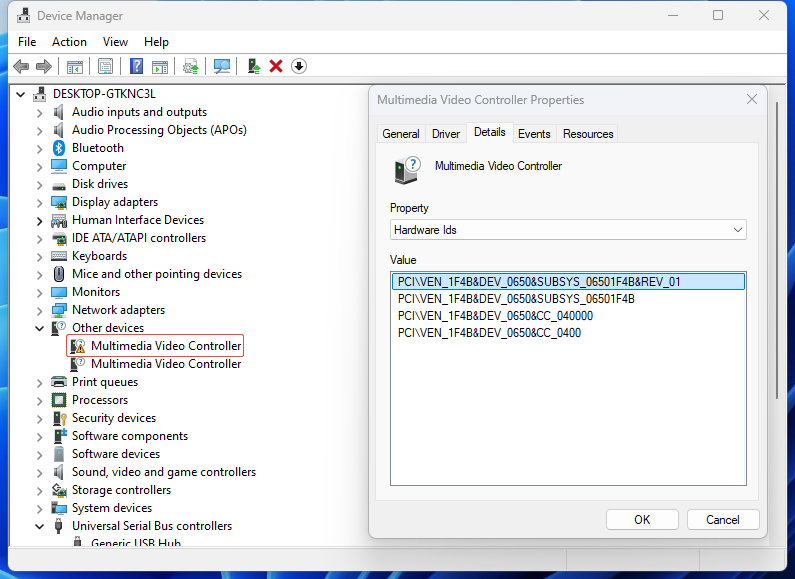The image size is (795, 579).
Task: Click the Bluetooth icon in device tree
Action: [x=59, y=148]
